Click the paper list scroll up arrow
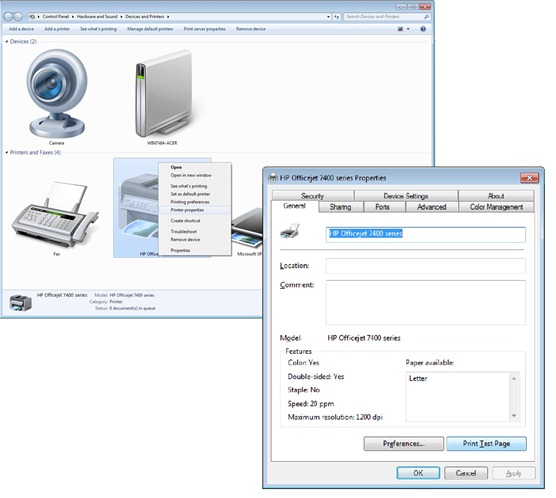556x498 pixels. [x=514, y=378]
